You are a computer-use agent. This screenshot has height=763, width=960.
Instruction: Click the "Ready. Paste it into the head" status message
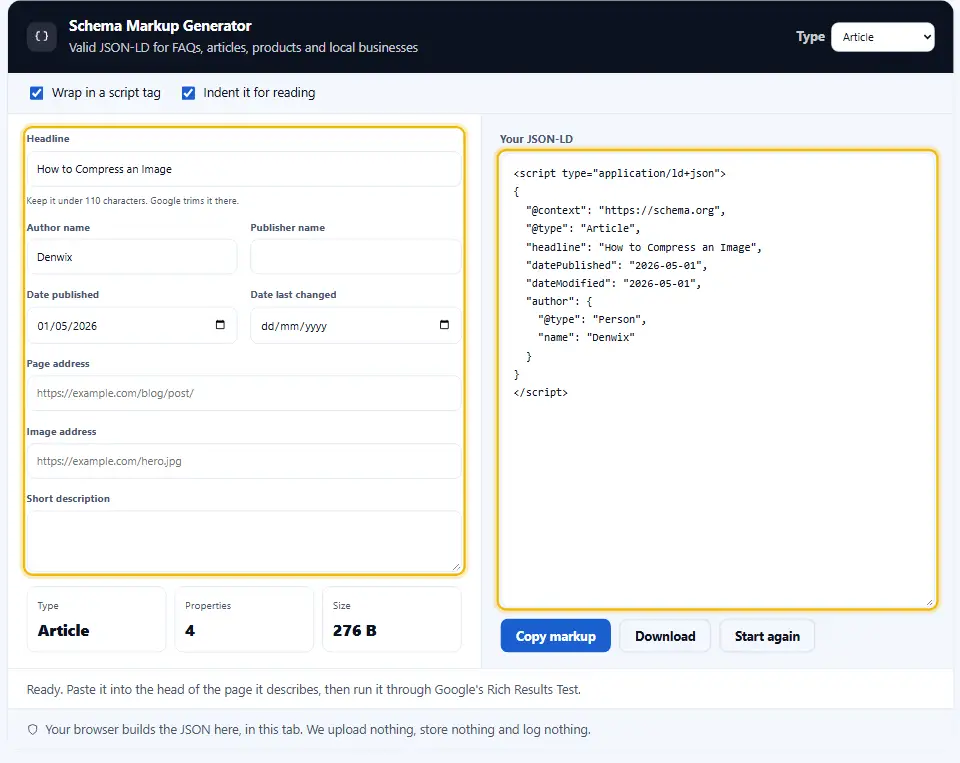304,690
